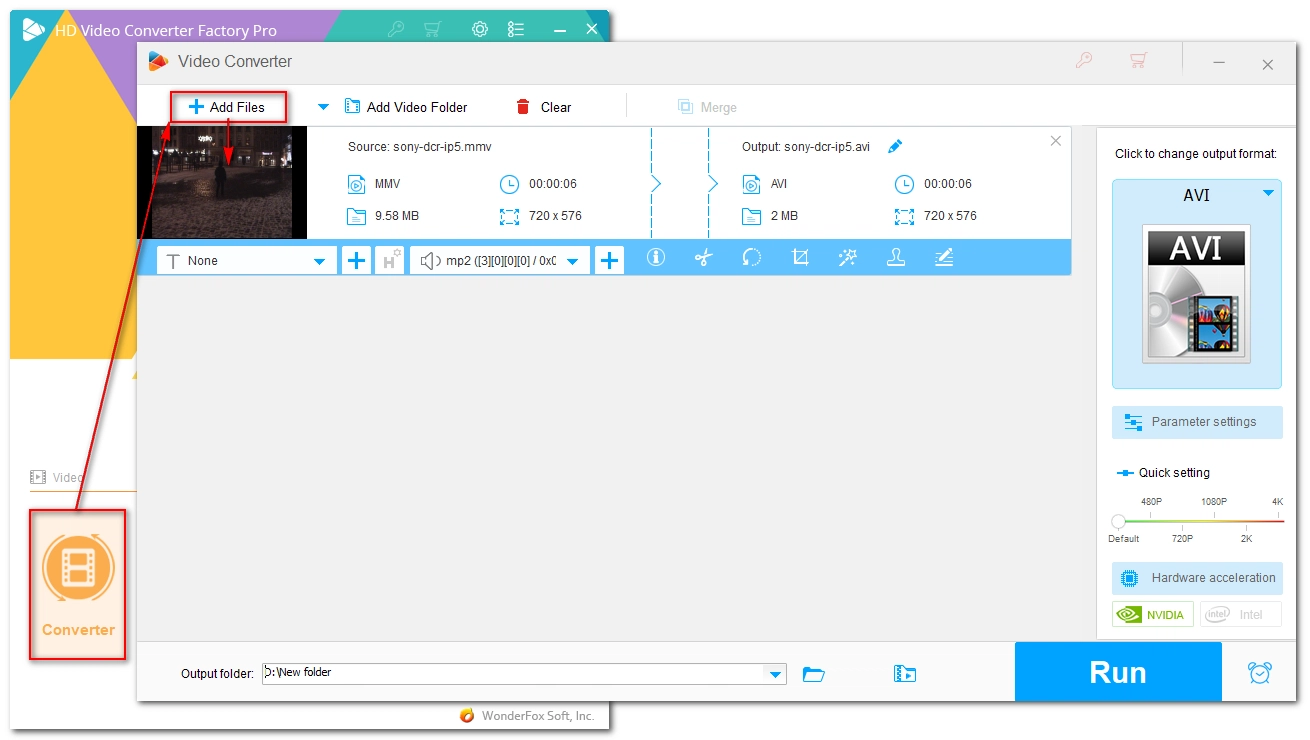The image size is (1310, 740).
Task: Expand the AVI format dropdown arrow
Action: click(x=1268, y=193)
